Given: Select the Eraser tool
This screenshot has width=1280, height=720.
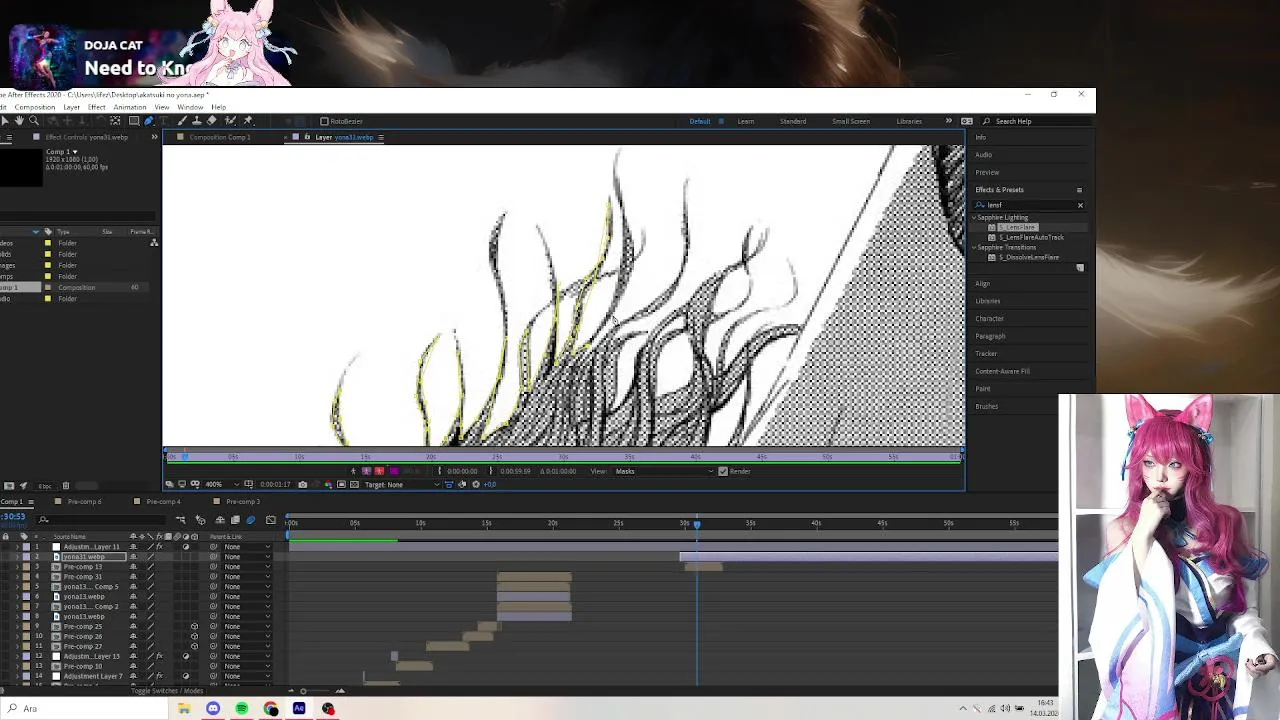Looking at the screenshot, I should pos(211,120).
